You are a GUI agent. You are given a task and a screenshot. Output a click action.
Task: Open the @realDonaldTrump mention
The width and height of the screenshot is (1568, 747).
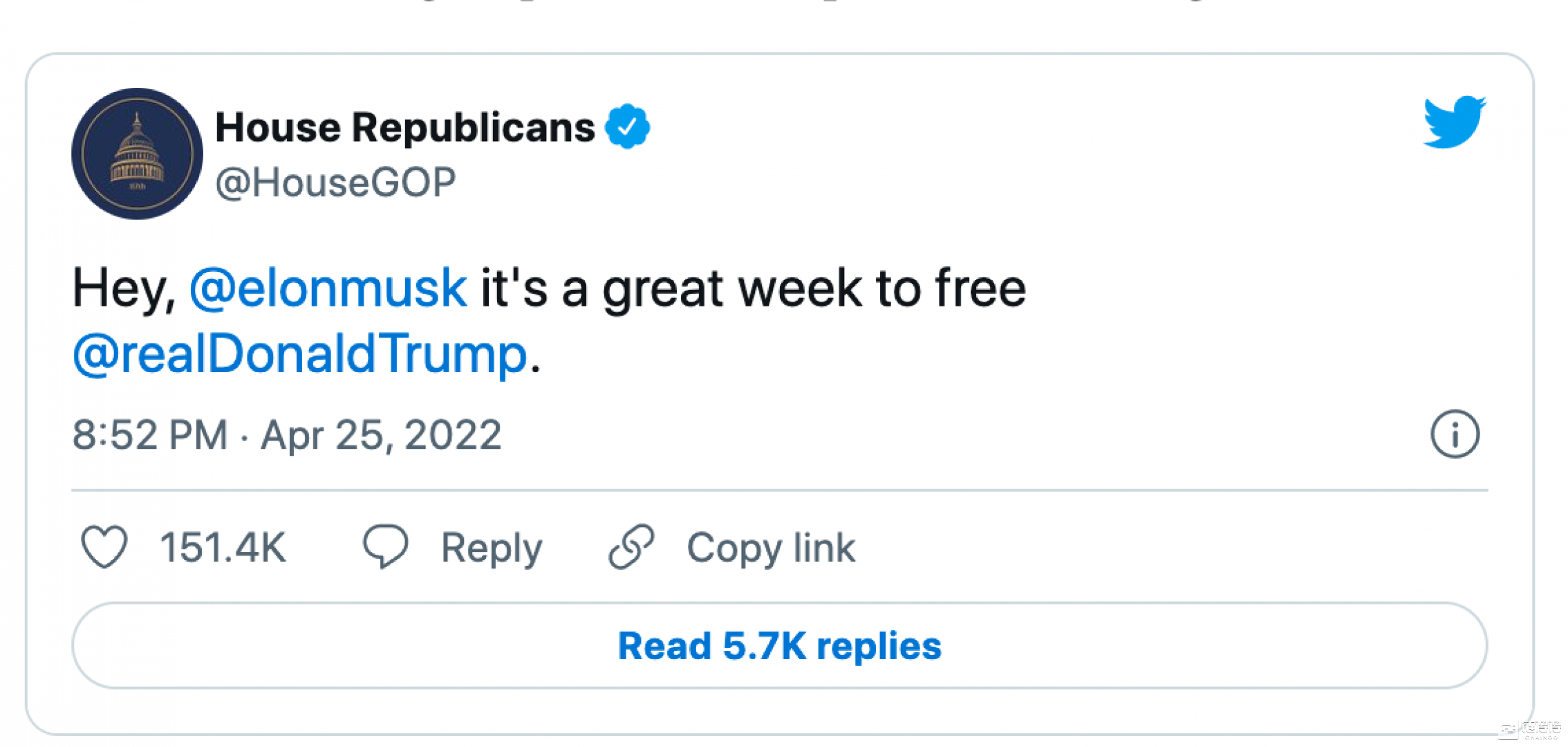[300, 354]
